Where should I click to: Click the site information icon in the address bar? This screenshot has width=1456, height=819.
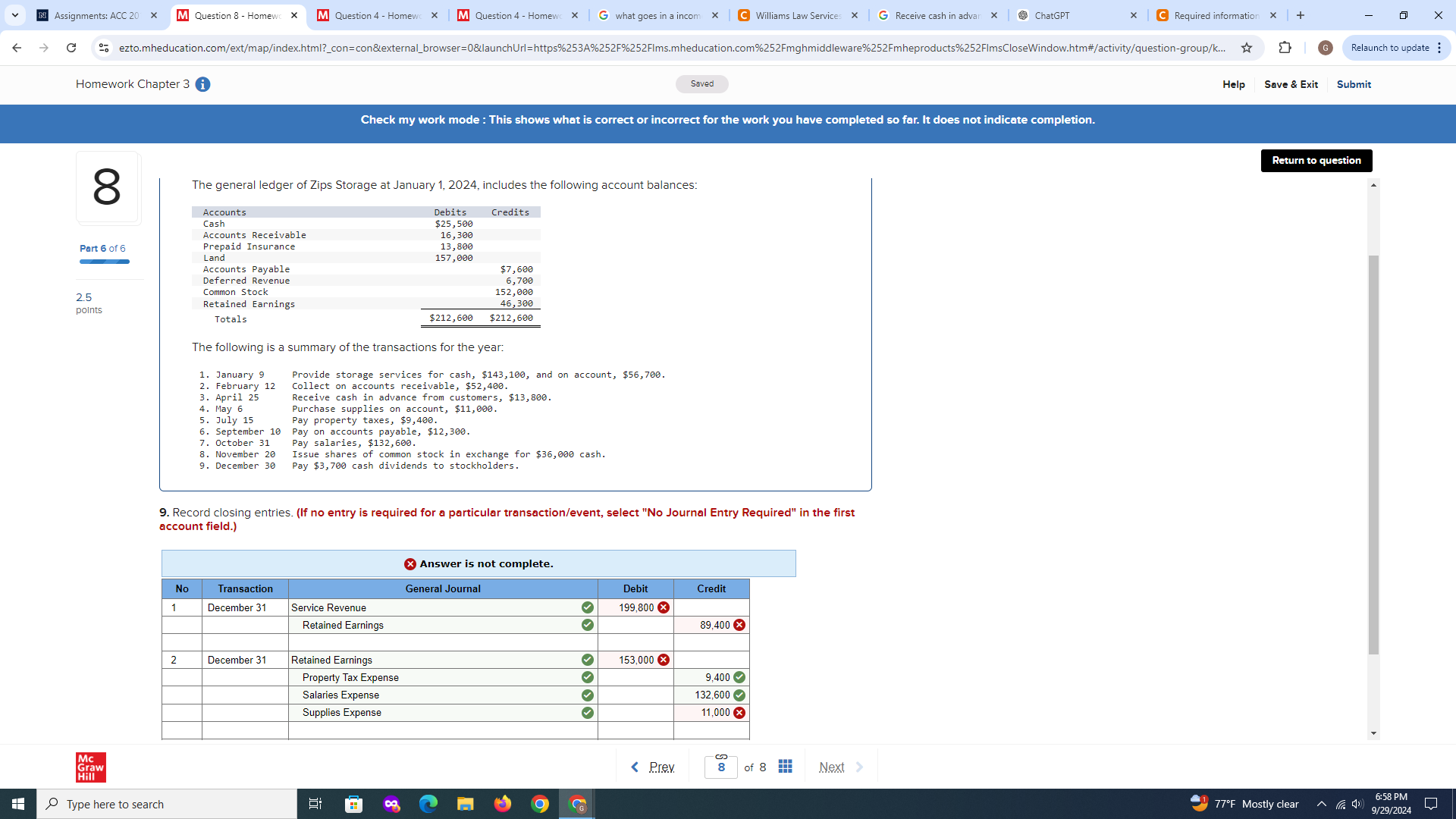tap(104, 48)
